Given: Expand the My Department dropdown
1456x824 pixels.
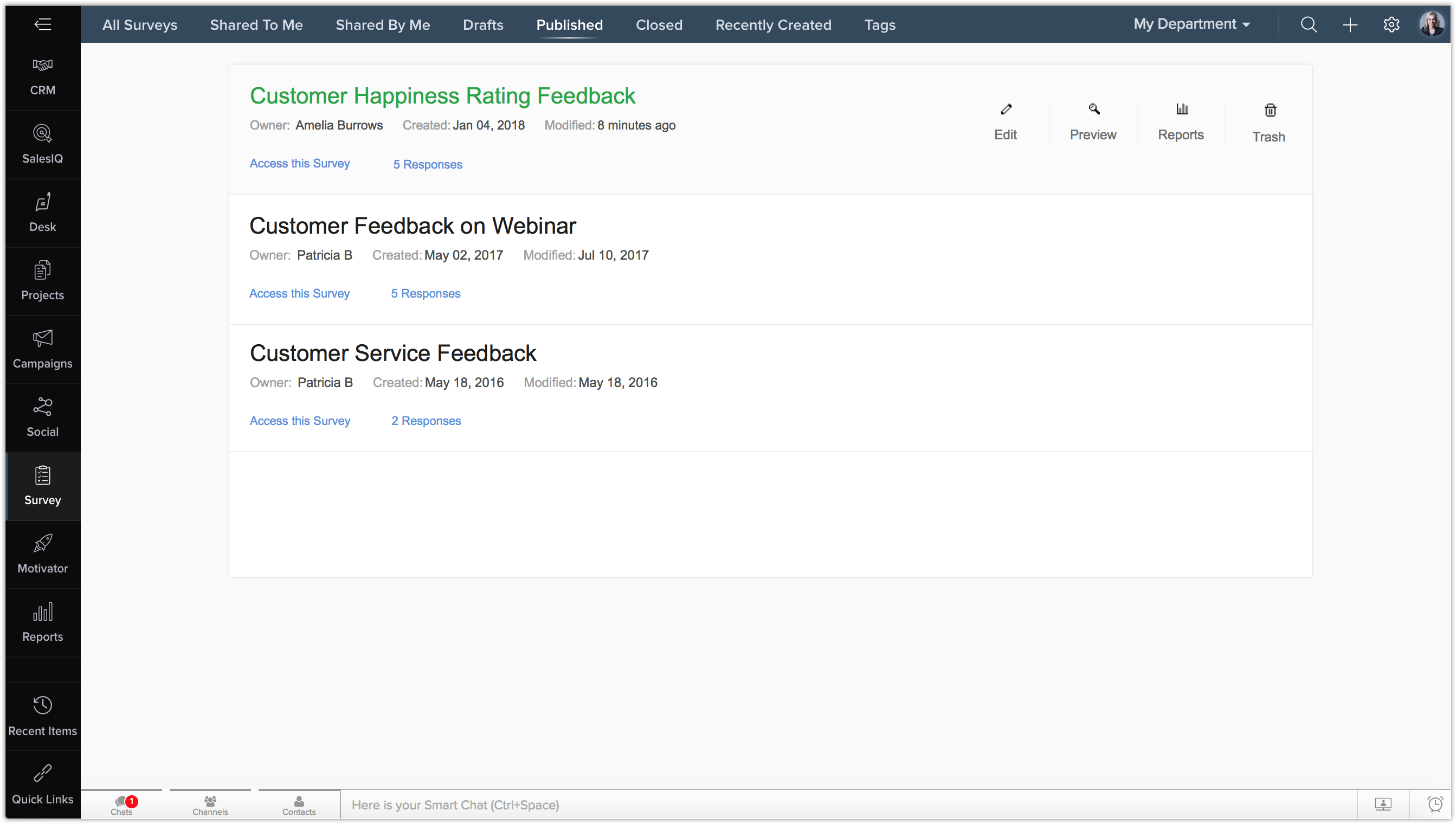Looking at the screenshot, I should tap(1191, 24).
